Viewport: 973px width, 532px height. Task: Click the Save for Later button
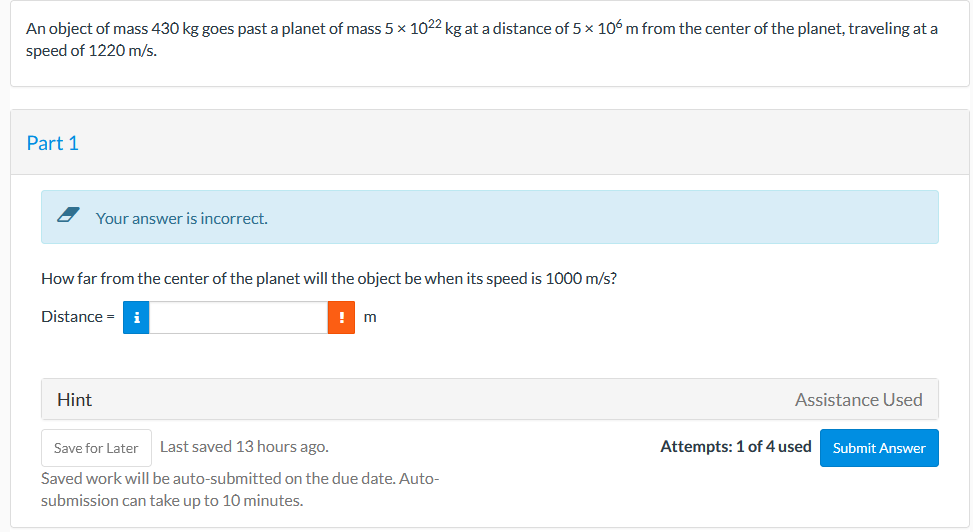96,448
